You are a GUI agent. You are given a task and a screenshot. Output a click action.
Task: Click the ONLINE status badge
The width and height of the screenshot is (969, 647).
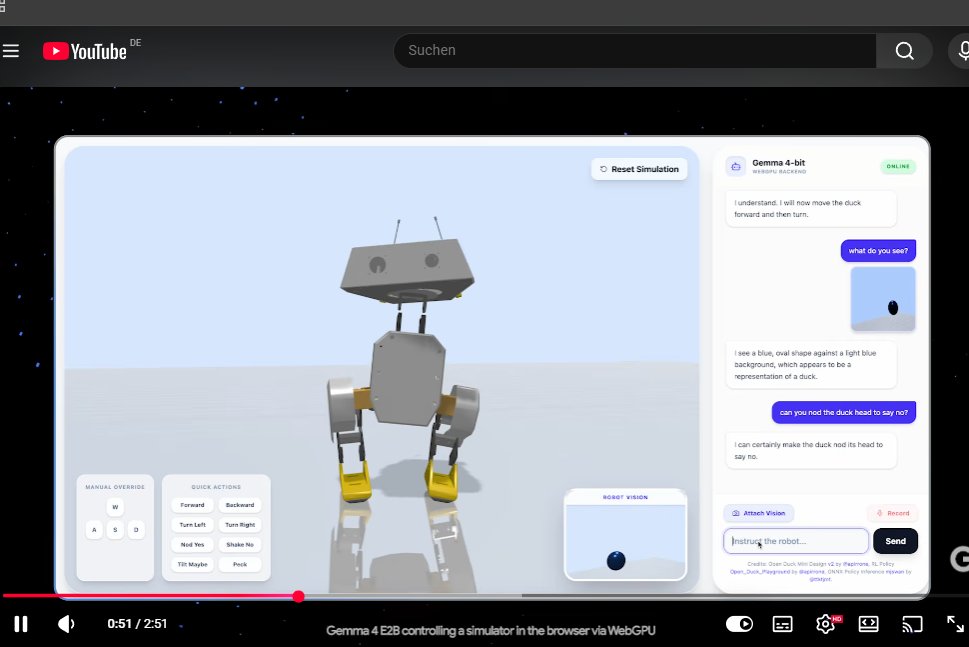898,166
